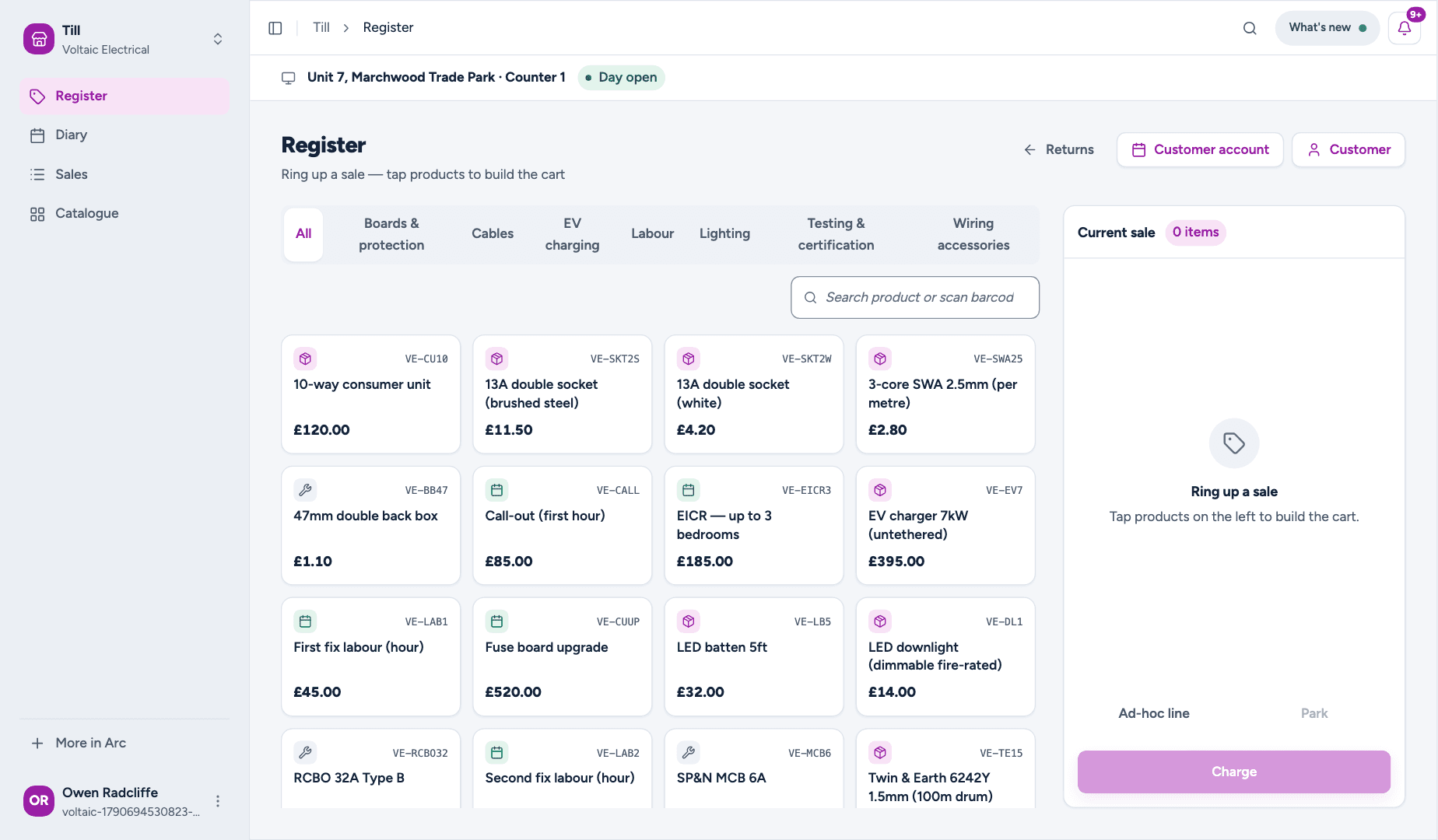Click wrench icon on 47mm double back box
This screenshot has height=840, width=1438.
pyautogui.click(x=305, y=490)
